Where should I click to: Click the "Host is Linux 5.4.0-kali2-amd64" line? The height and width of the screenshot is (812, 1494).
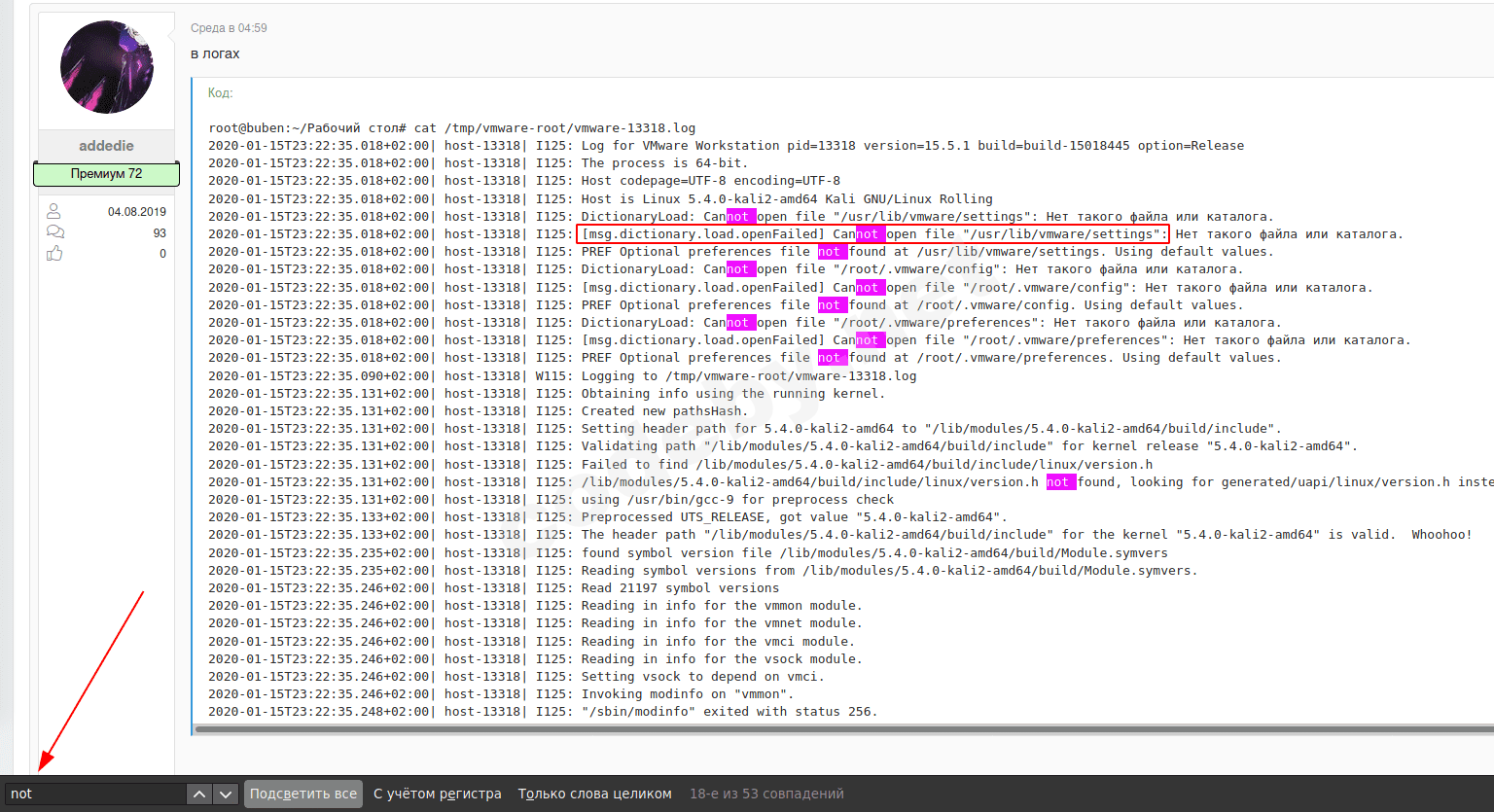click(600, 198)
